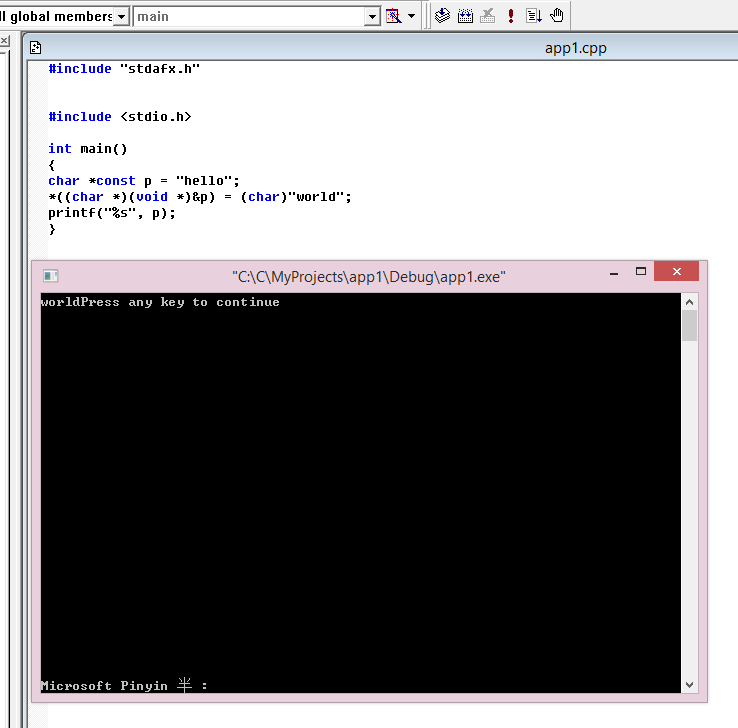Click the console scrollbar up arrow

[x=690, y=302]
